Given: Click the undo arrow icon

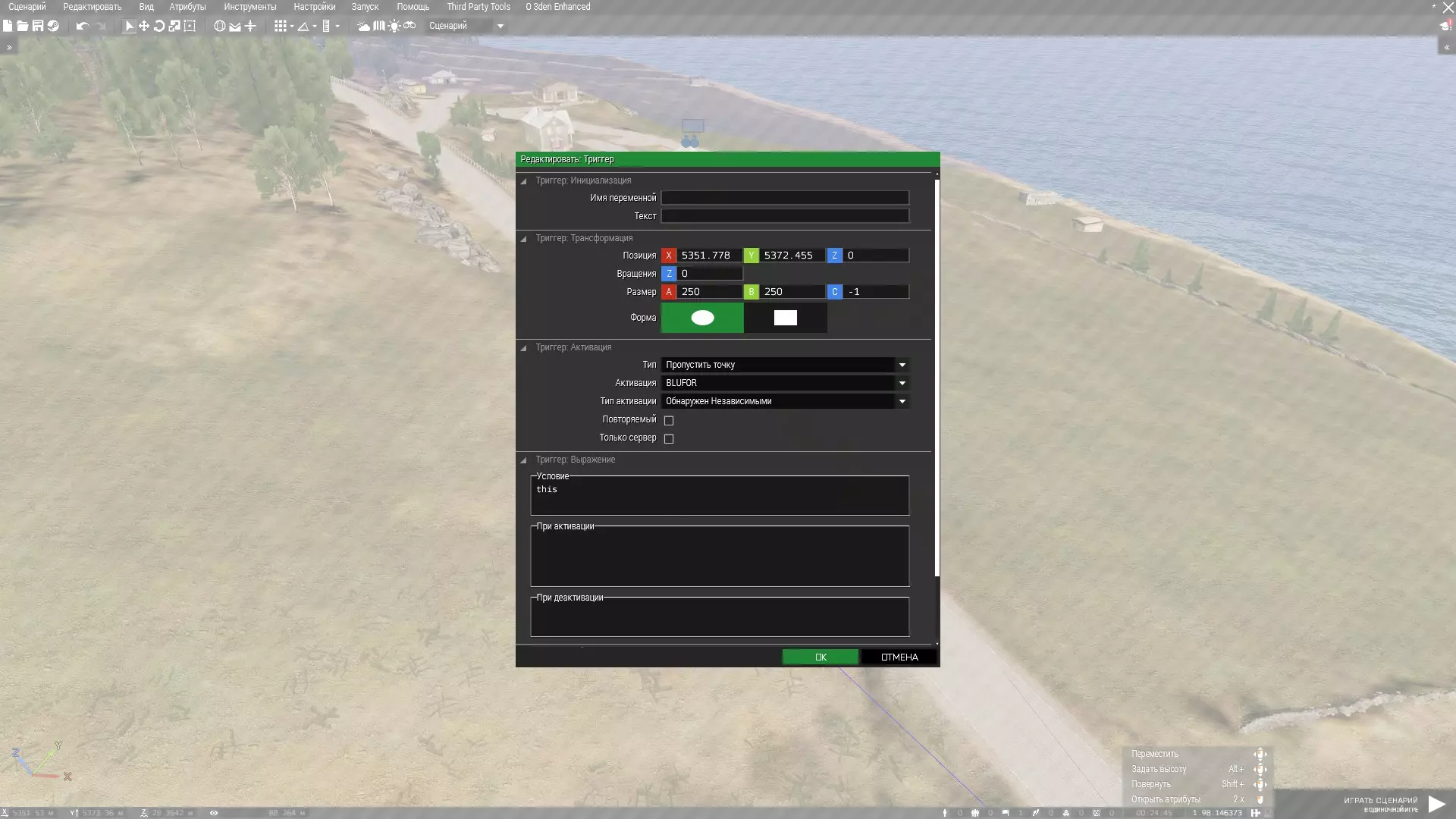Looking at the screenshot, I should [x=82, y=26].
